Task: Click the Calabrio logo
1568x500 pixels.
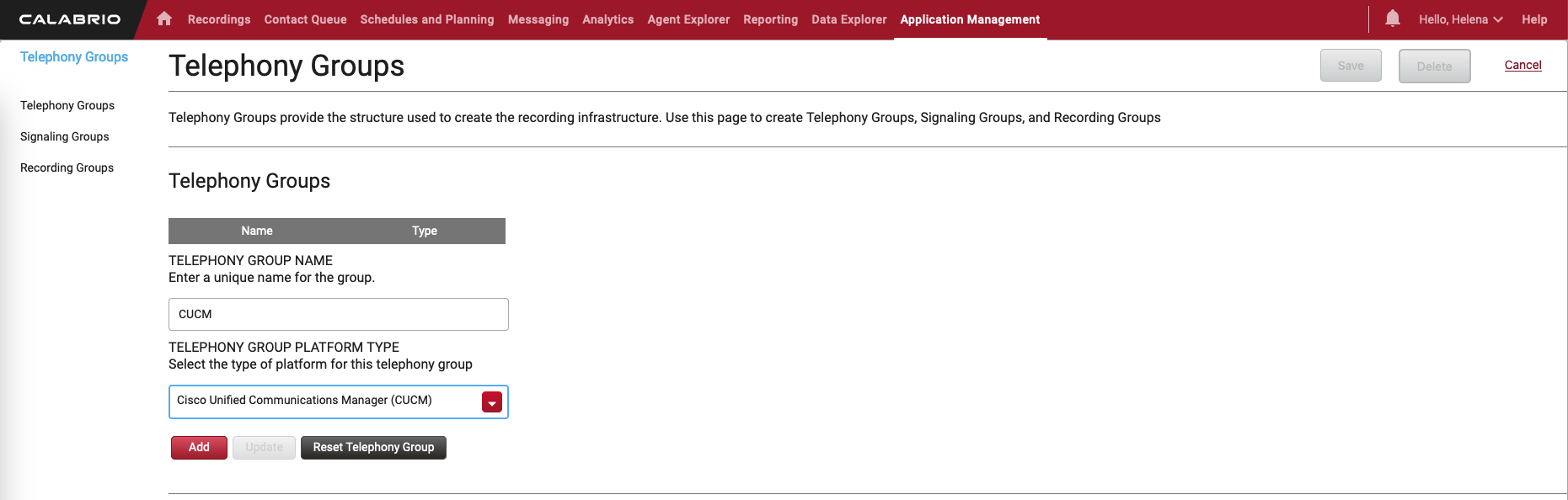Action: tap(70, 19)
